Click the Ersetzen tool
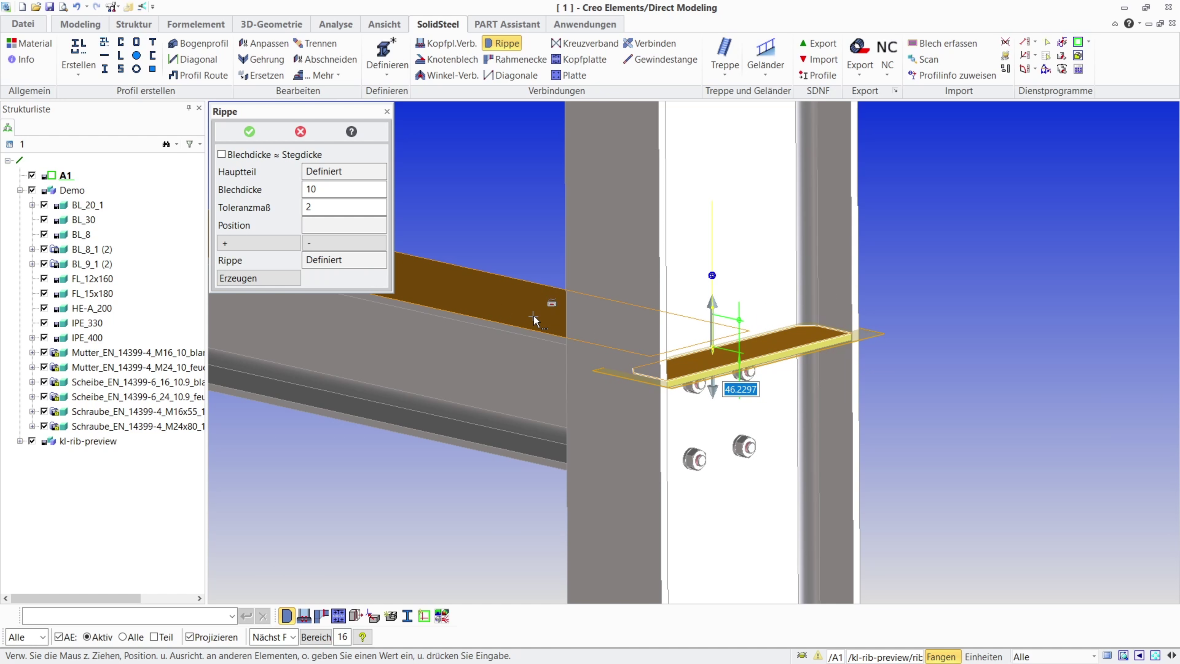This screenshot has height=664, width=1180. (261, 75)
